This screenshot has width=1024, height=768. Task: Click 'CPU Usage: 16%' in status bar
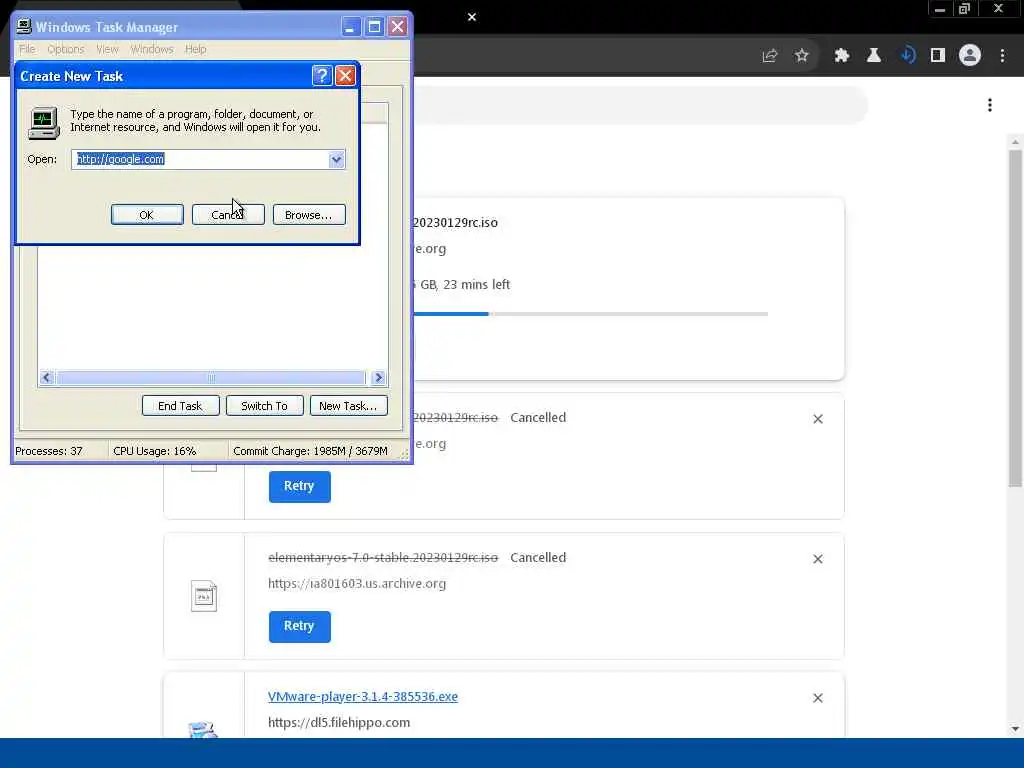(x=155, y=451)
